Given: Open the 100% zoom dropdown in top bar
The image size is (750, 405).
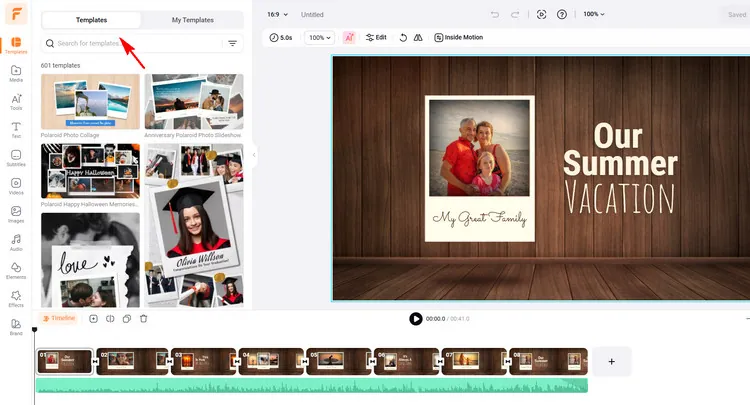Looking at the screenshot, I should click(x=594, y=14).
